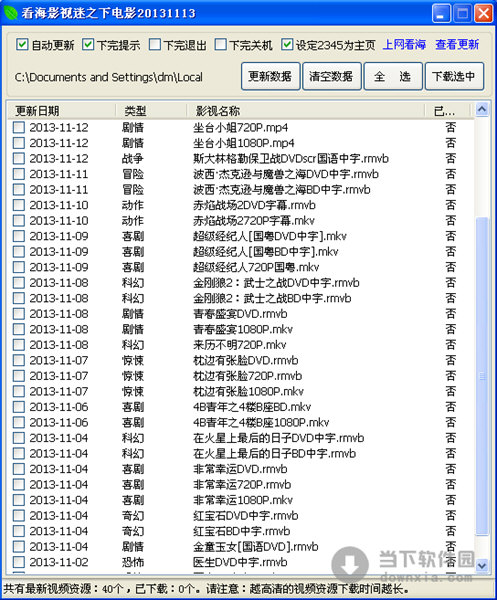
Task: Check the box for 青春盛宴DVD.rmvb
Action: (x=19, y=314)
